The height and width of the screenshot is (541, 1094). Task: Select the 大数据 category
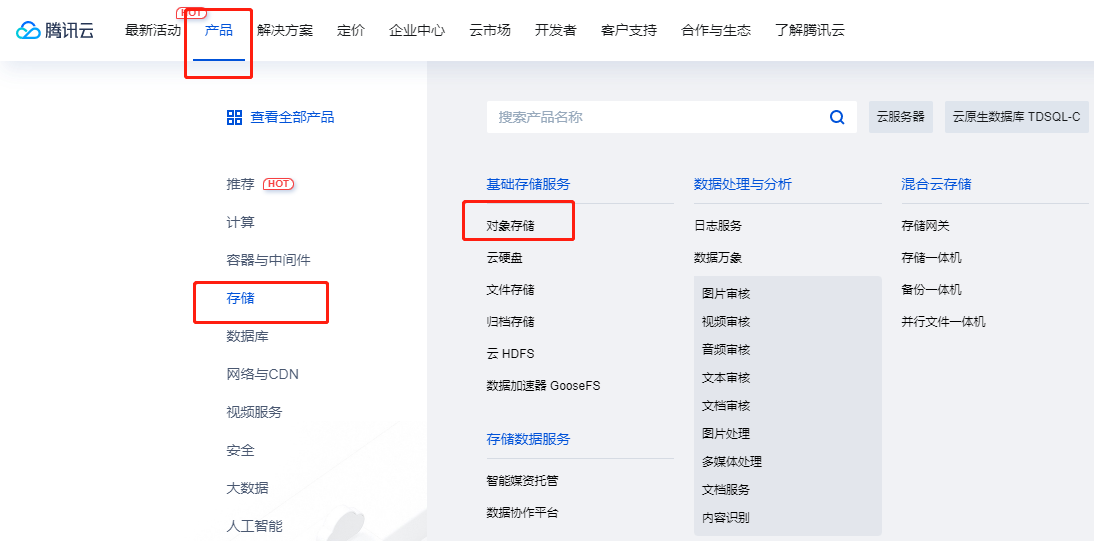coord(248,488)
